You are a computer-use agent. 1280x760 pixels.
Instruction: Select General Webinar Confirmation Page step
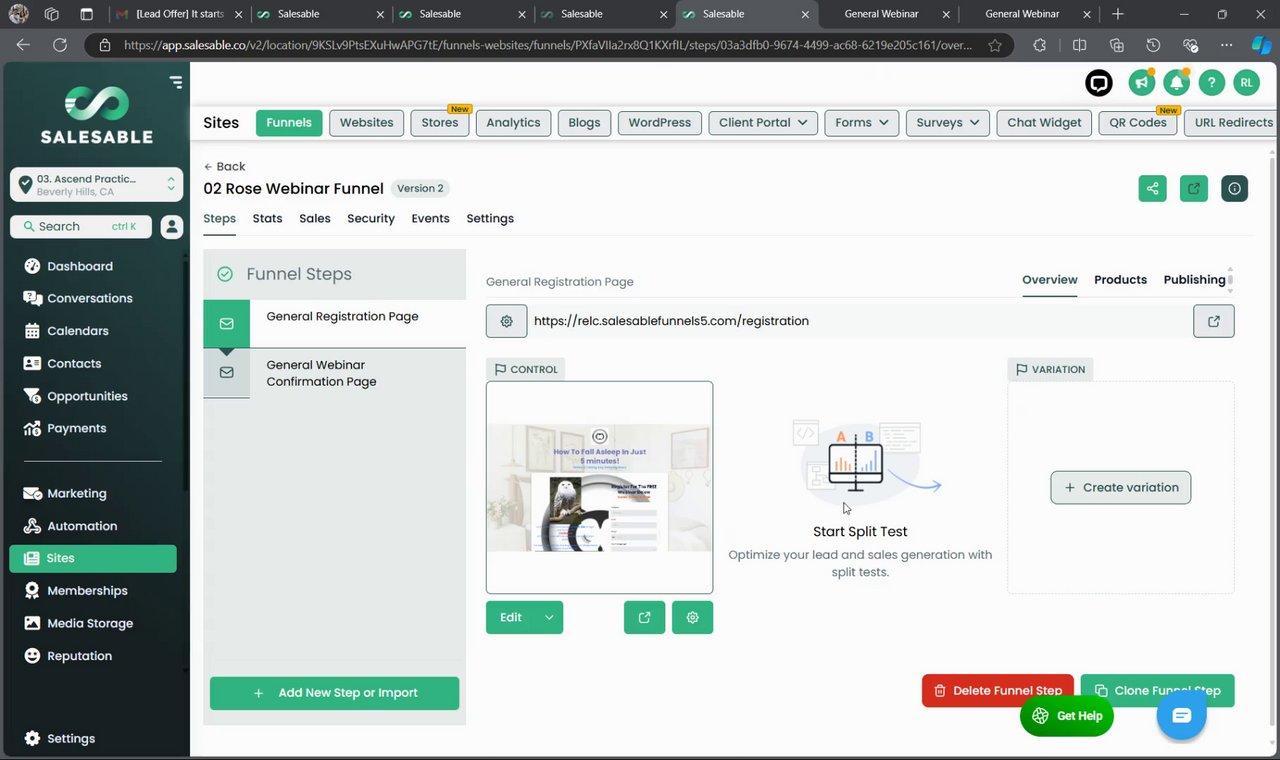pos(334,373)
